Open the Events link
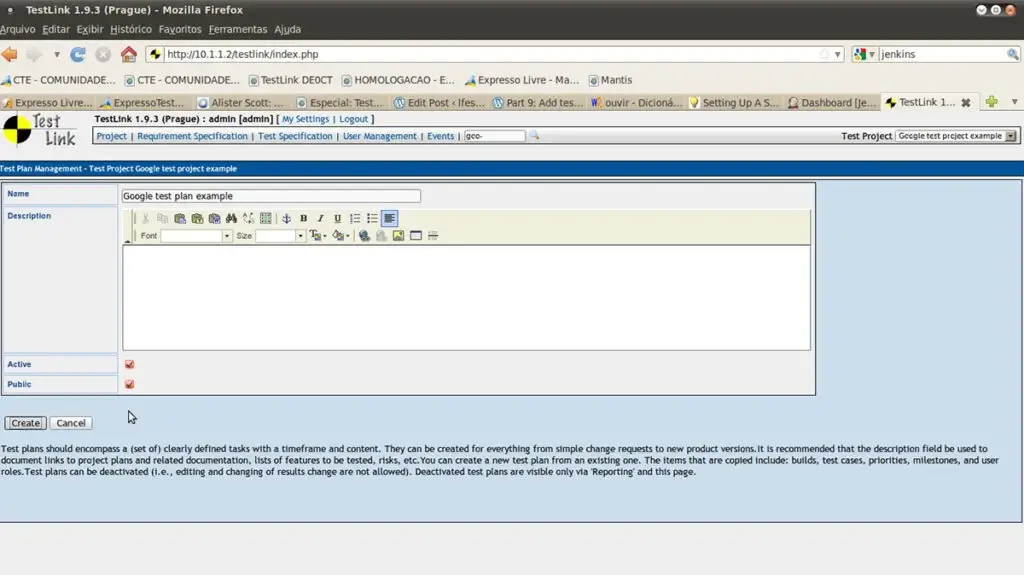 click(x=440, y=136)
